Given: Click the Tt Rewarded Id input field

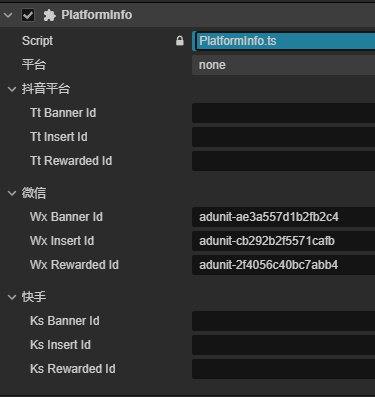Looking at the screenshot, I should [284, 161].
